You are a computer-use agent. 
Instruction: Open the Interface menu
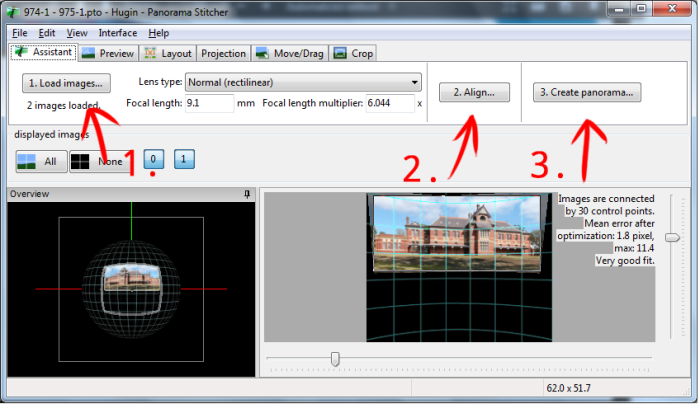(118, 33)
